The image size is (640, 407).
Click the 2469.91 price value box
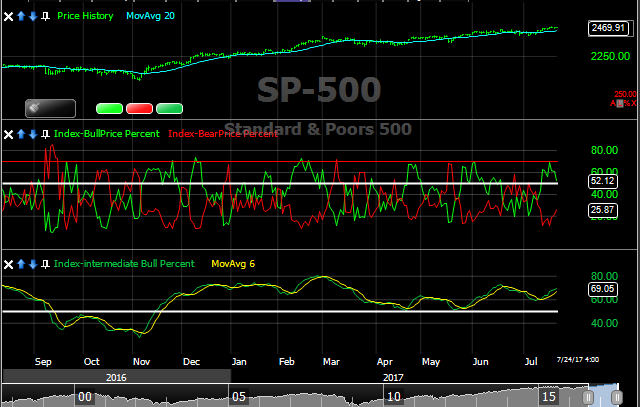pyautogui.click(x=608, y=28)
